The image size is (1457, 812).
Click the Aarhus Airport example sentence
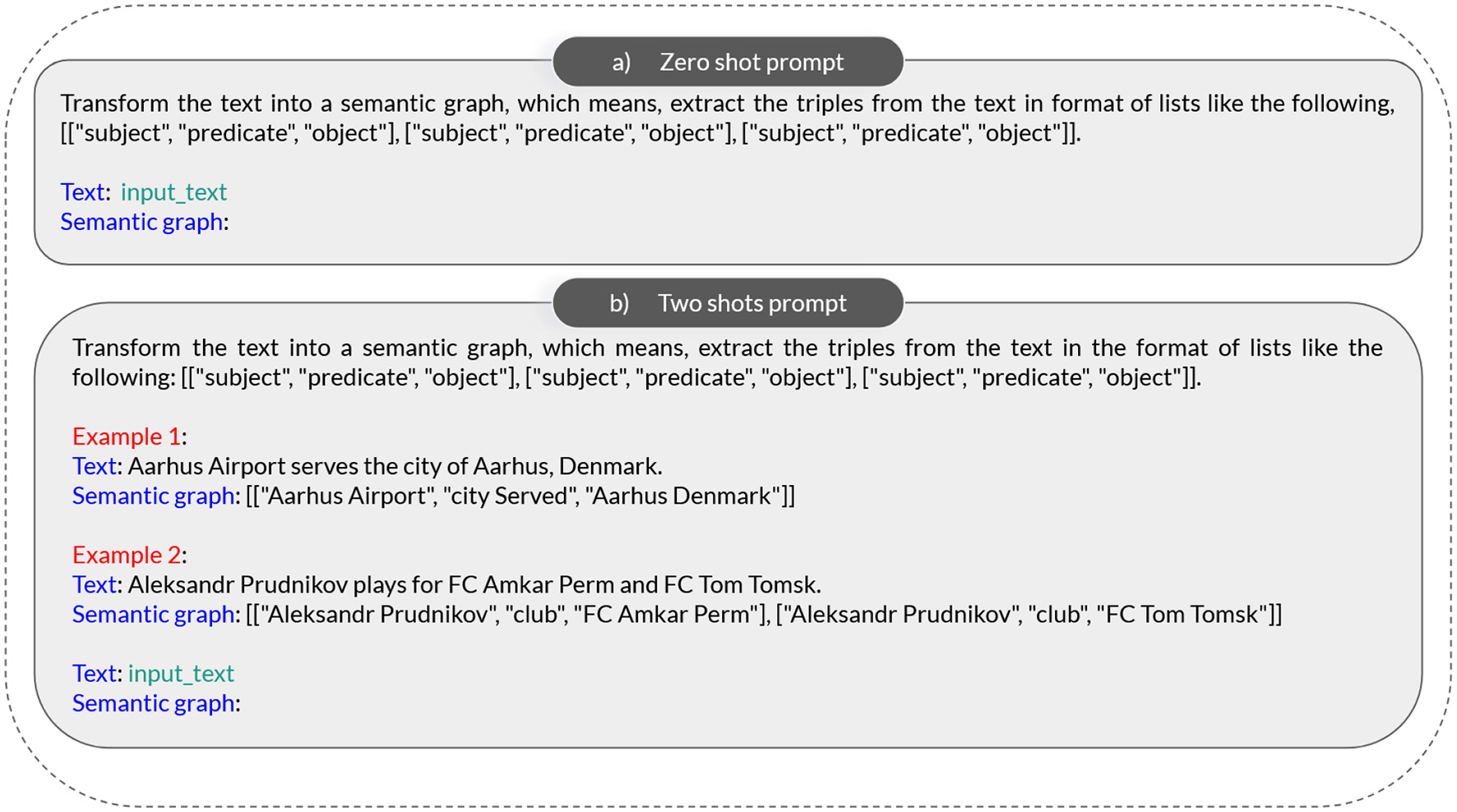(x=395, y=466)
